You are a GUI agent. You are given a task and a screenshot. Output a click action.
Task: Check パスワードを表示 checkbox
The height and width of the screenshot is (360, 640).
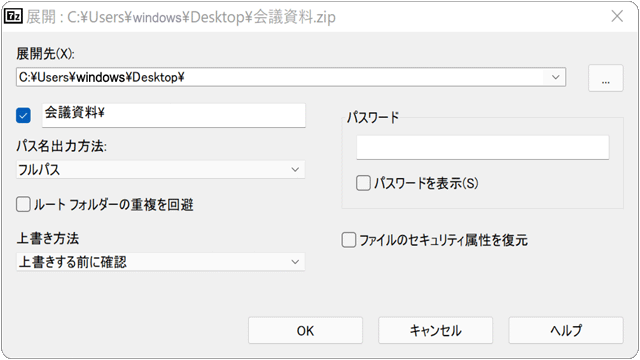pos(363,183)
